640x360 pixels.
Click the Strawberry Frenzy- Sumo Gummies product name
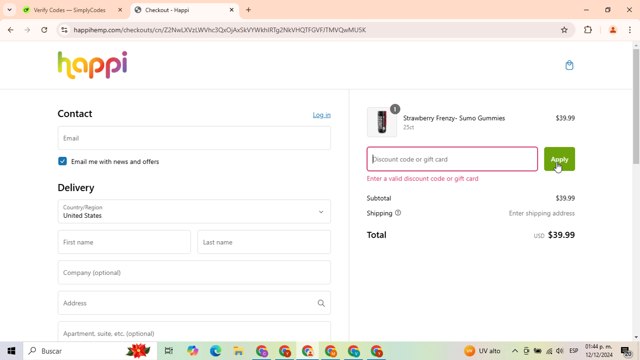click(454, 118)
